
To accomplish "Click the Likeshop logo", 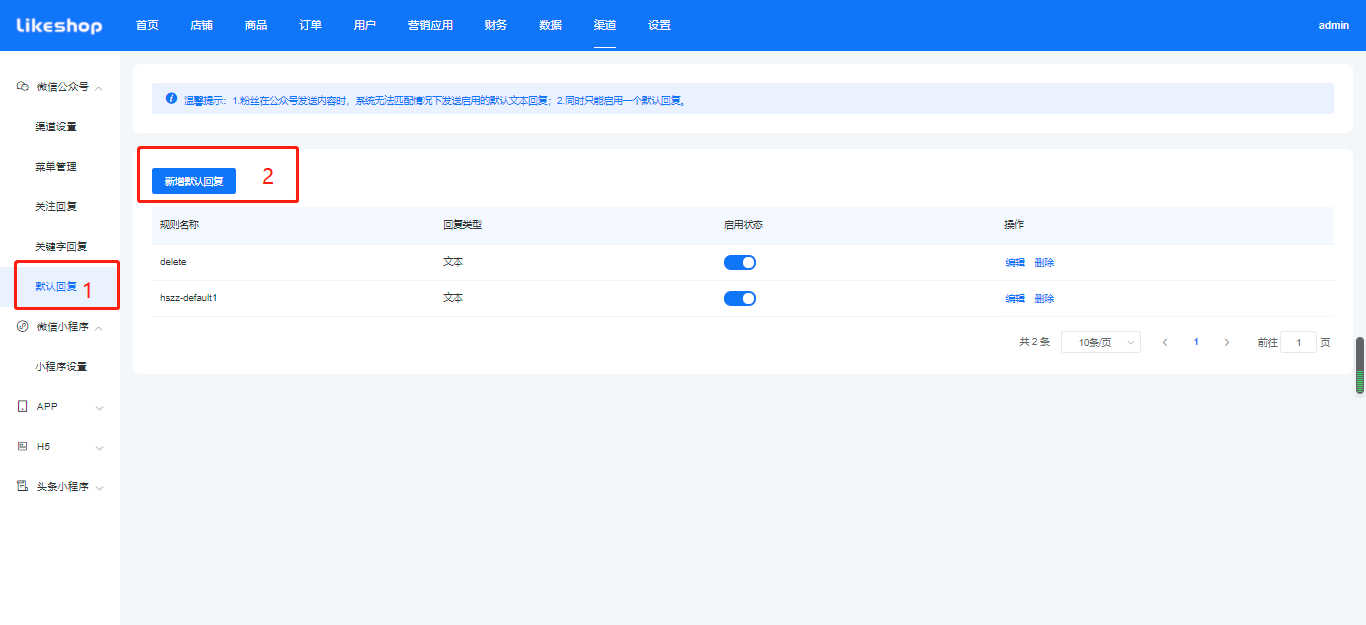I will [x=59, y=25].
